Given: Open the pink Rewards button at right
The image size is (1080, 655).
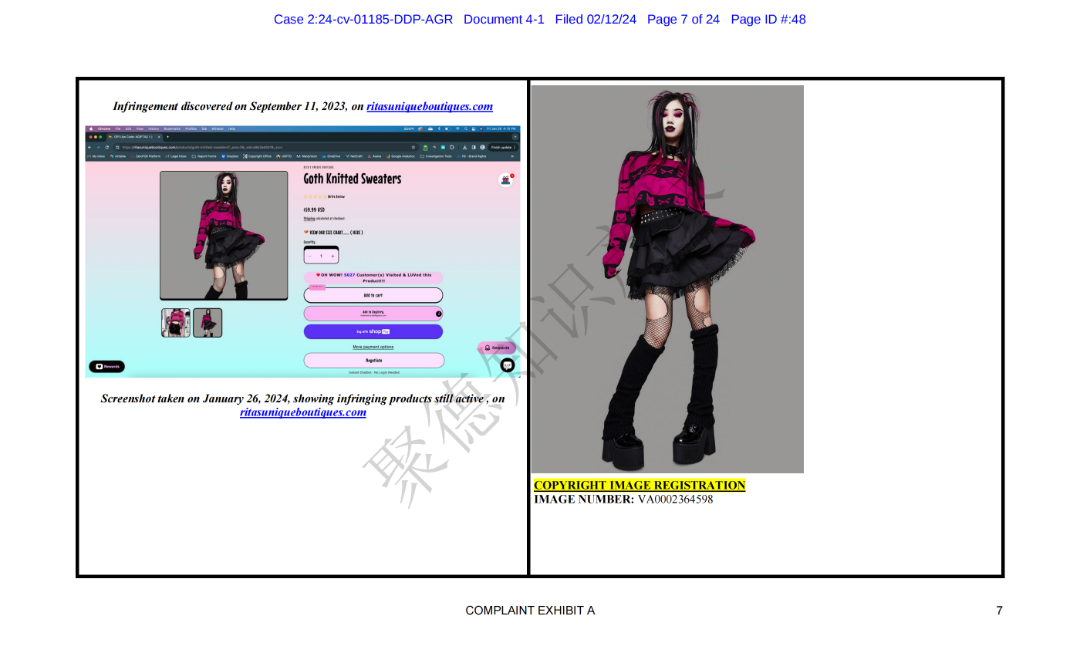Looking at the screenshot, I should [496, 348].
